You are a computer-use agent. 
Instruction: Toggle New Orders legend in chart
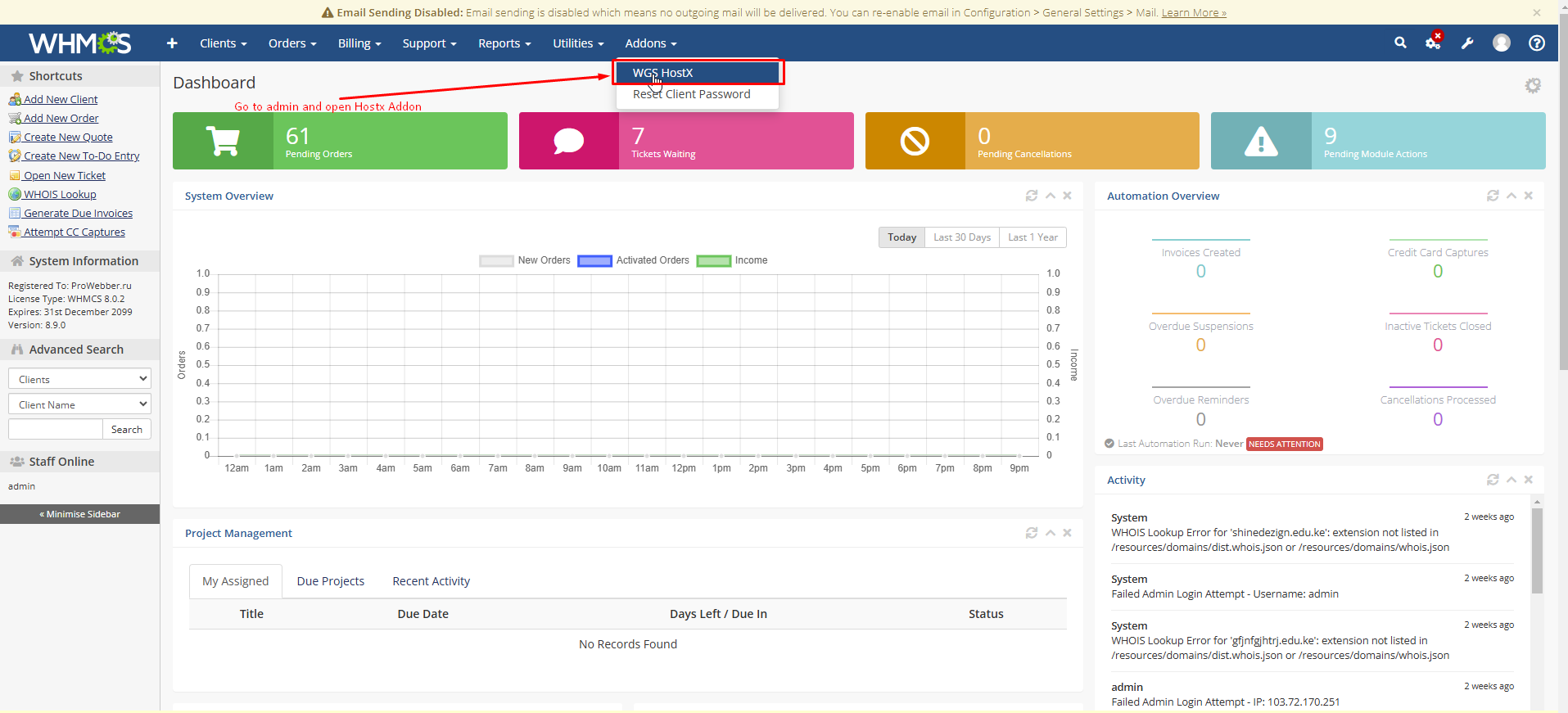click(525, 260)
